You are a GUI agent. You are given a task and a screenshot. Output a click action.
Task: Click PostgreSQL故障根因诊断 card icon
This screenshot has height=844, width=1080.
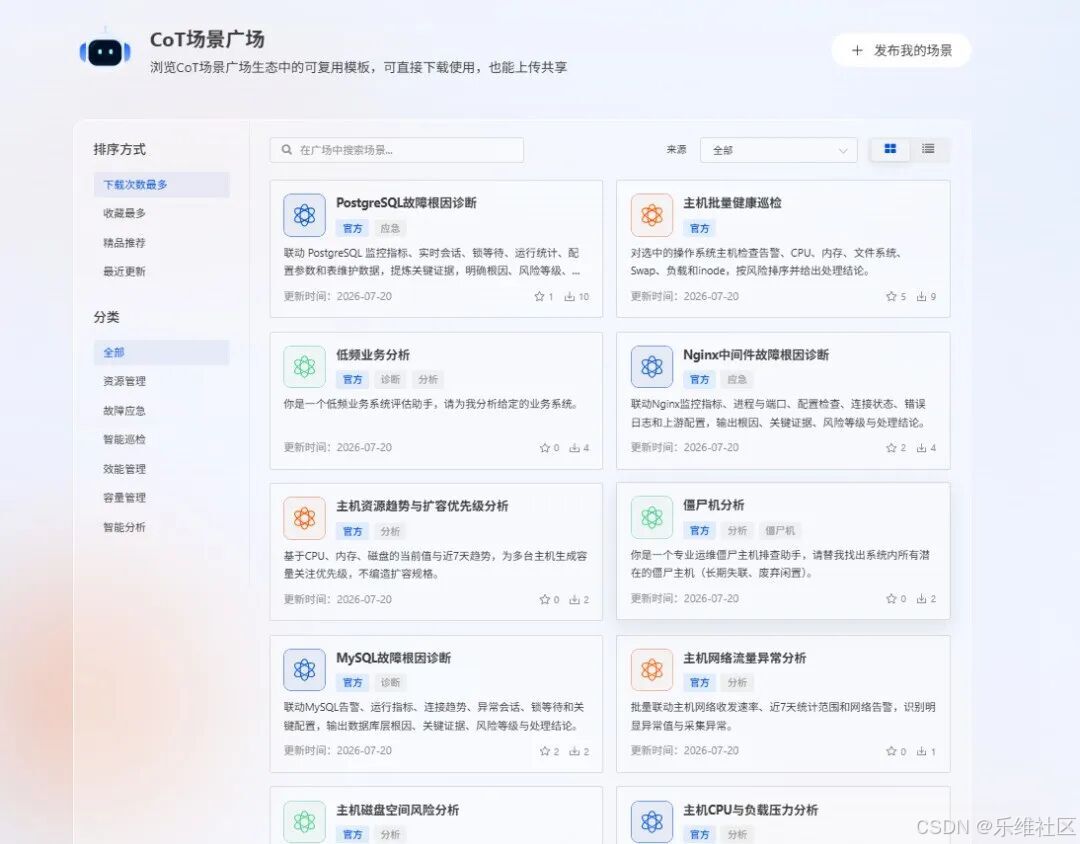click(304, 215)
